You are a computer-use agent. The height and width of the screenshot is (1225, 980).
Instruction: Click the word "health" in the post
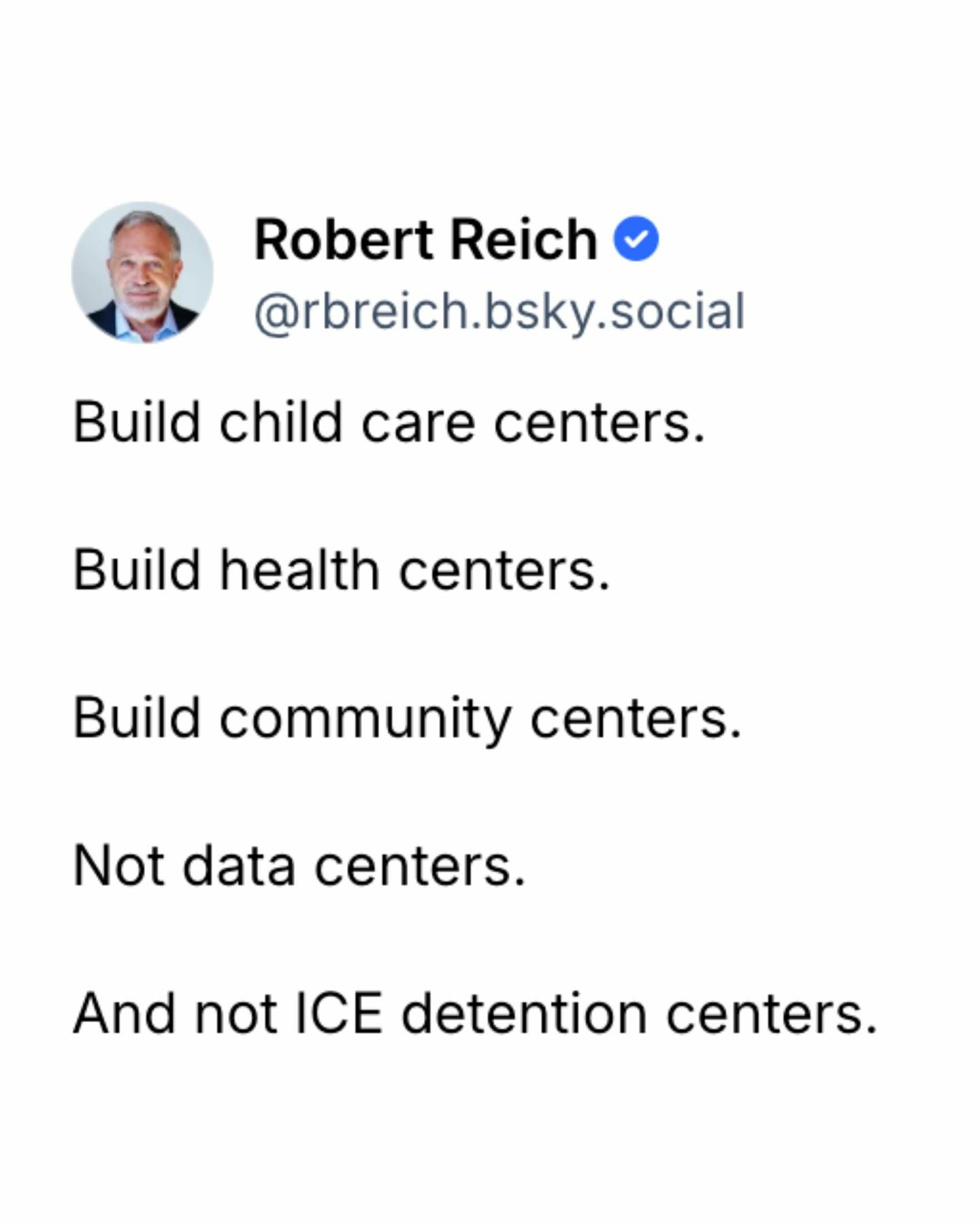(299, 570)
